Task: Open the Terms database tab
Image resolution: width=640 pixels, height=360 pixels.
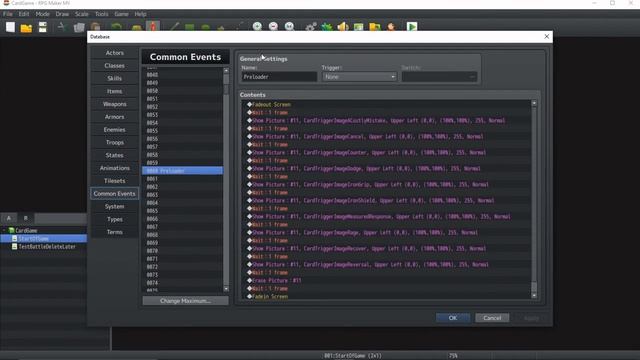Action: pos(115,232)
